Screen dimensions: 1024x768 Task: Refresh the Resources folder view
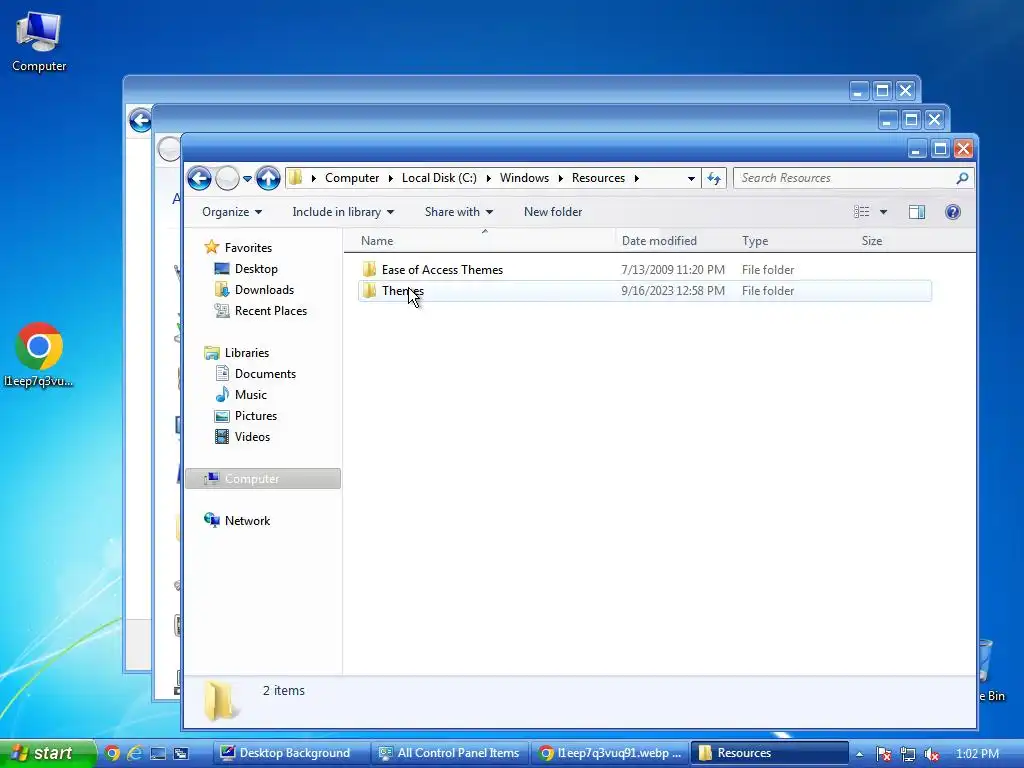[x=714, y=178]
